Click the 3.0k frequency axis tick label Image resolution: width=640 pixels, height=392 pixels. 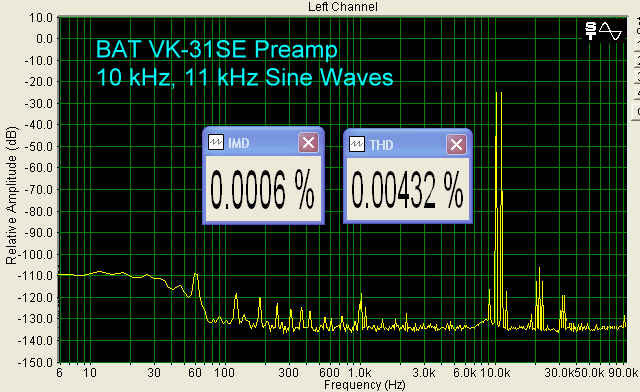pos(424,373)
